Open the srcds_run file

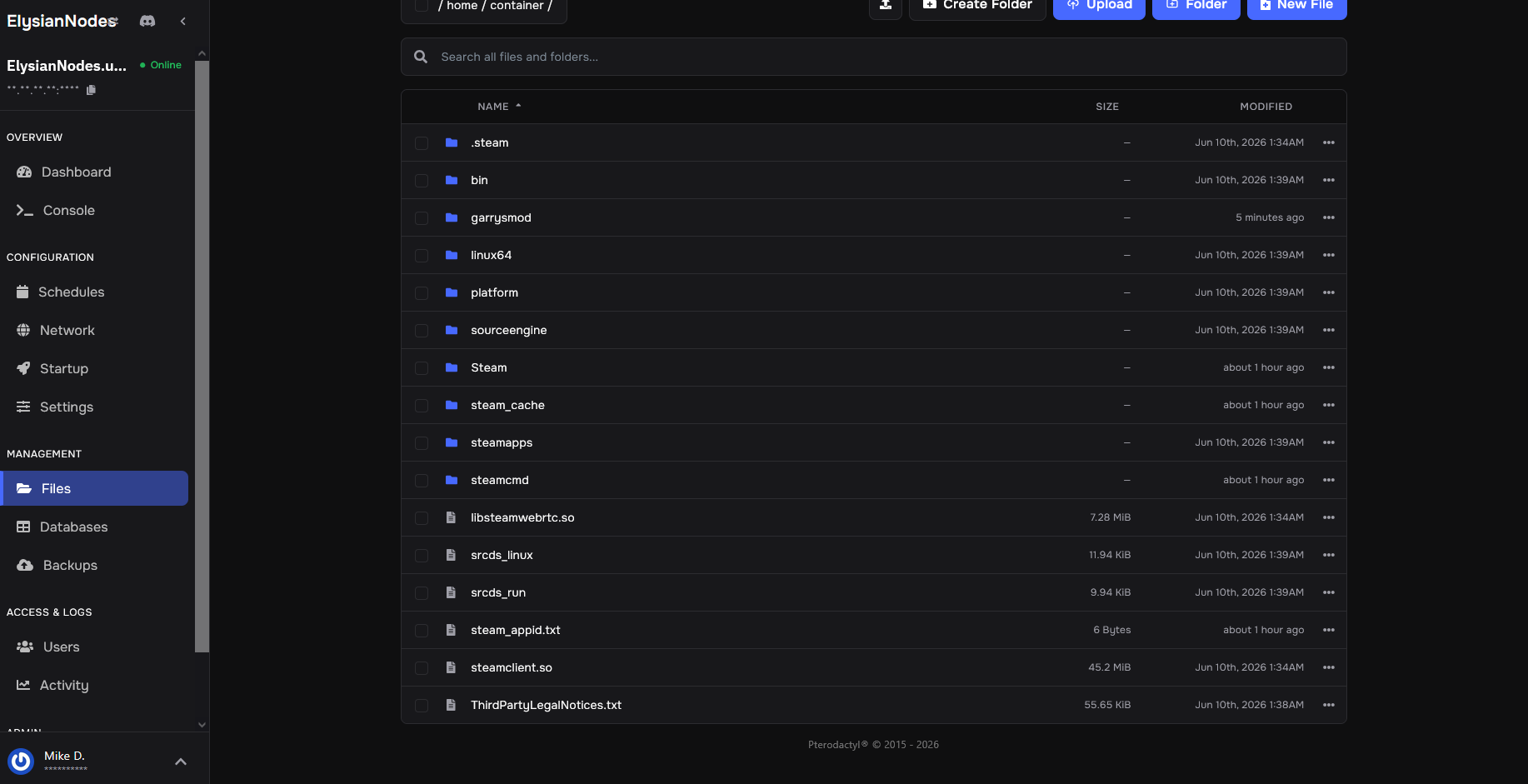(498, 592)
